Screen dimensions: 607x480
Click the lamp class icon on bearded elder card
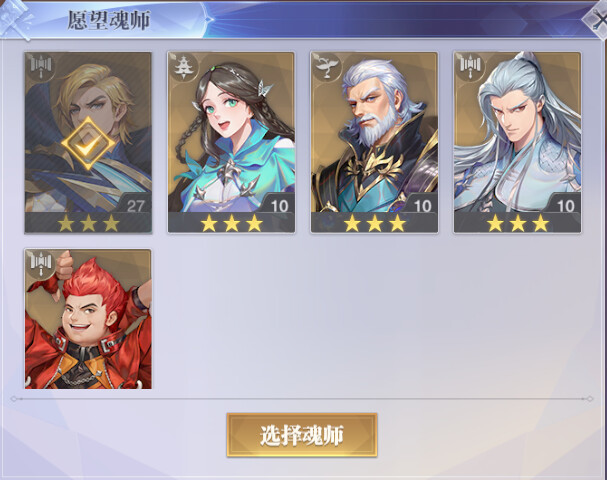(x=327, y=67)
